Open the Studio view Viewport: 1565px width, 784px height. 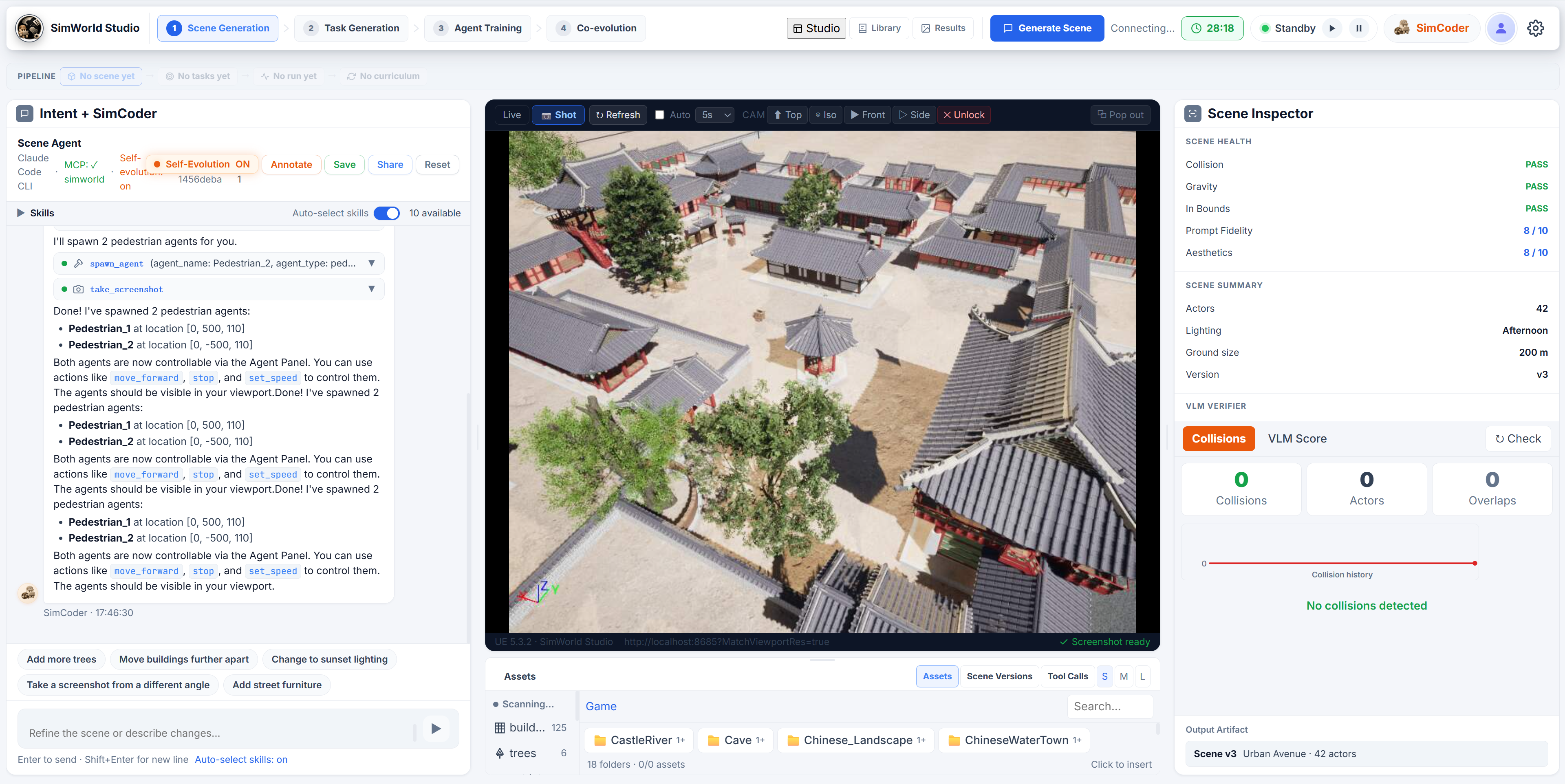coord(816,28)
